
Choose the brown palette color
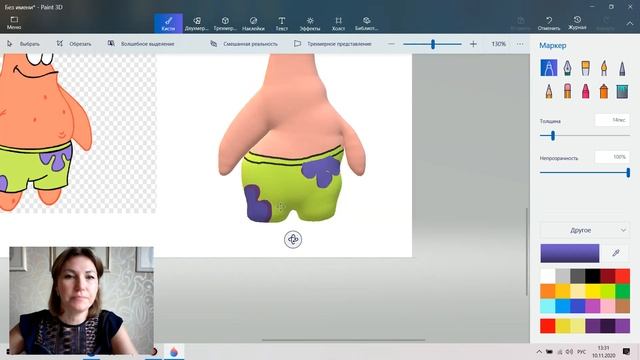coord(623,306)
